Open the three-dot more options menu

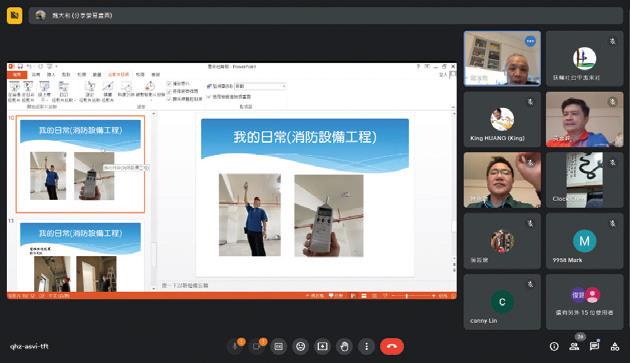coord(366,346)
